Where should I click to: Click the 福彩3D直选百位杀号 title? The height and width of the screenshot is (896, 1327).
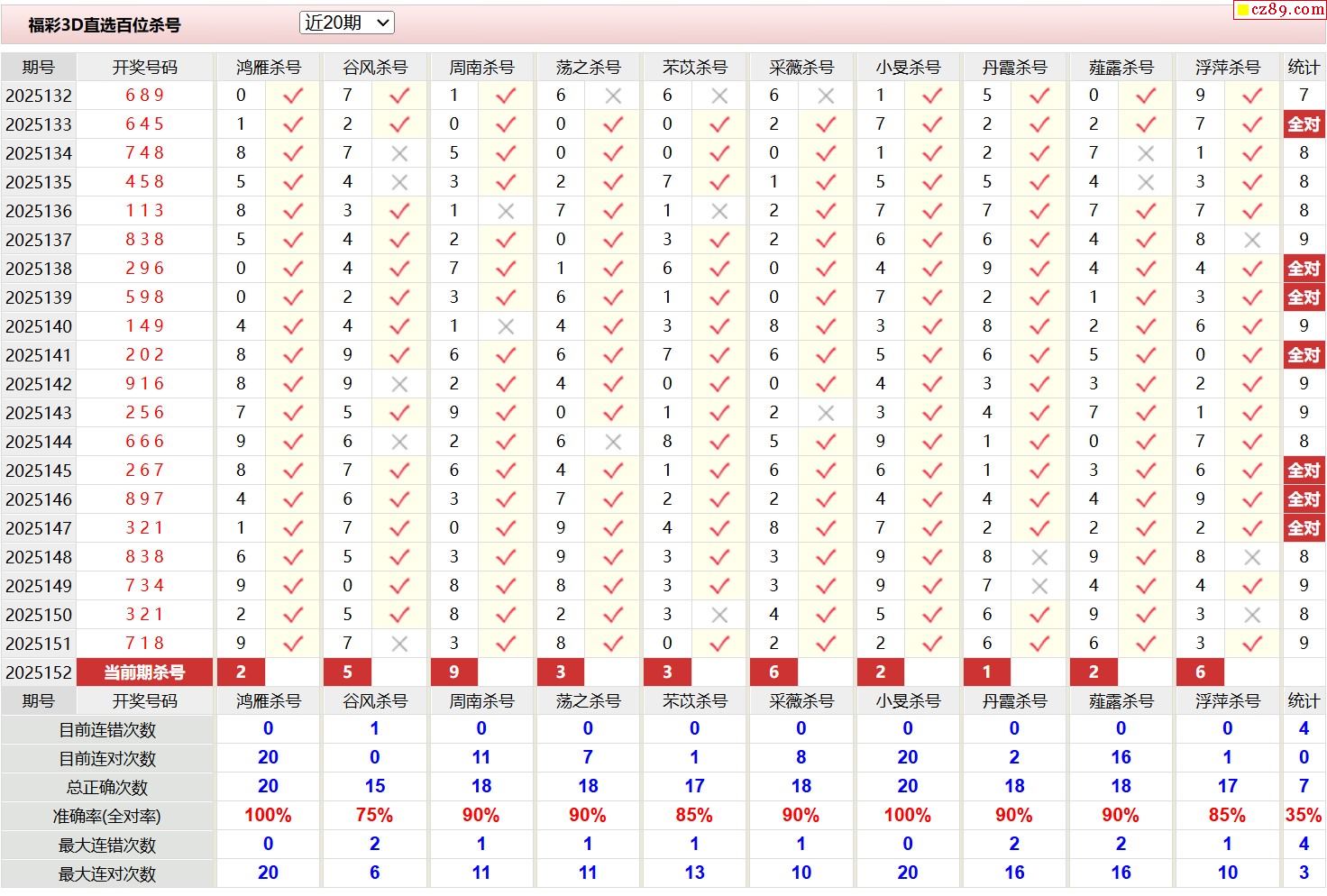pyautogui.click(x=105, y=25)
